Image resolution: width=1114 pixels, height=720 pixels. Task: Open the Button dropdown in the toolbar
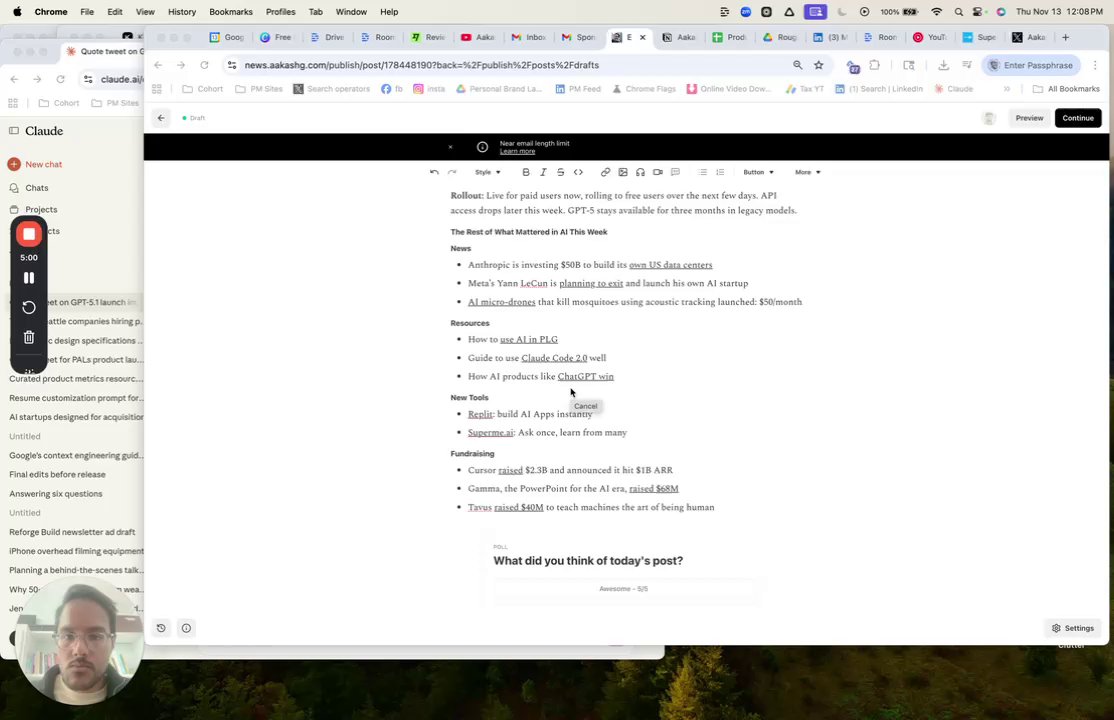(x=759, y=172)
